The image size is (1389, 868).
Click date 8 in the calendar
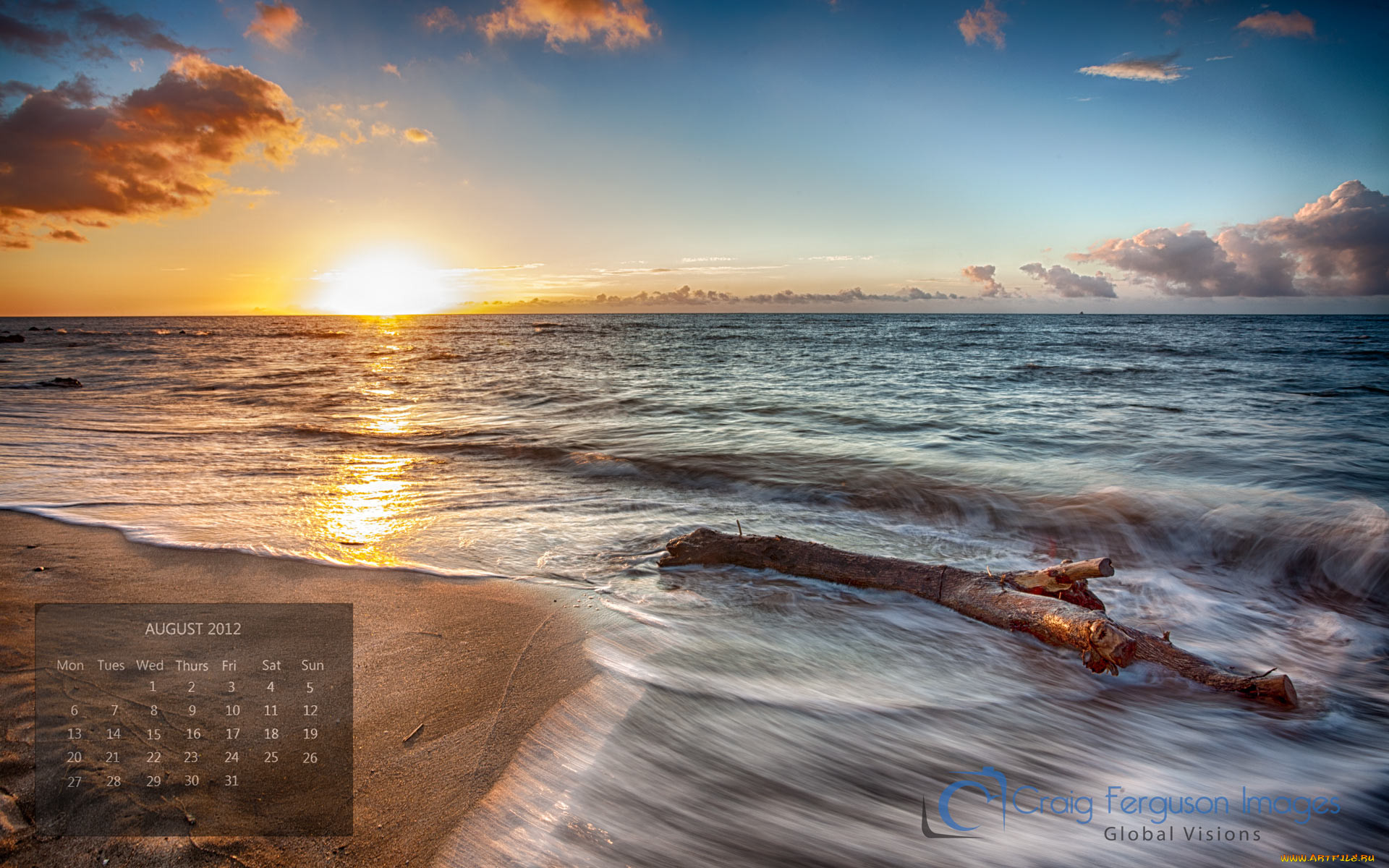point(153,710)
